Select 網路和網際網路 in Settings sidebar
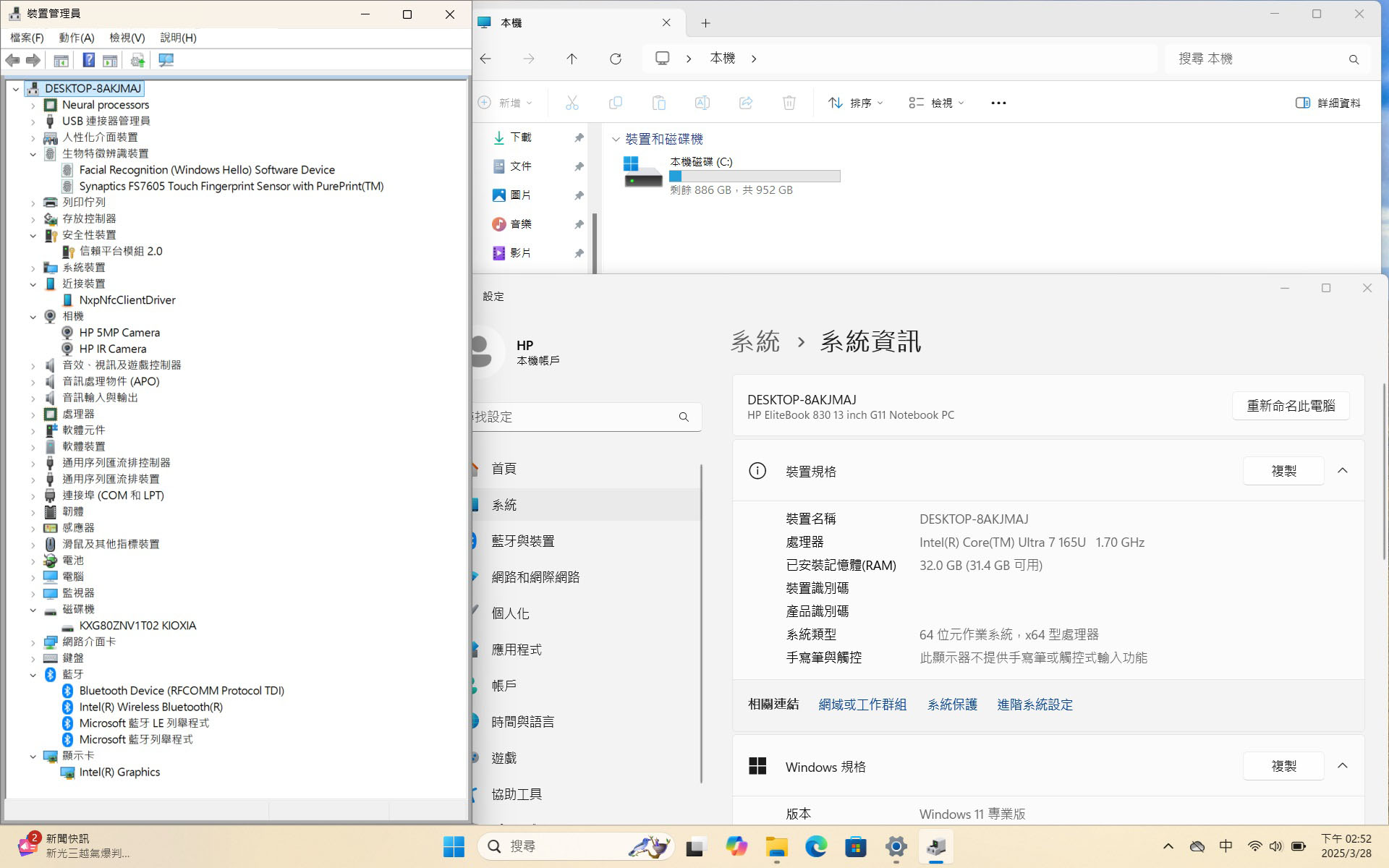Image resolution: width=1389 pixels, height=868 pixels. [x=586, y=577]
